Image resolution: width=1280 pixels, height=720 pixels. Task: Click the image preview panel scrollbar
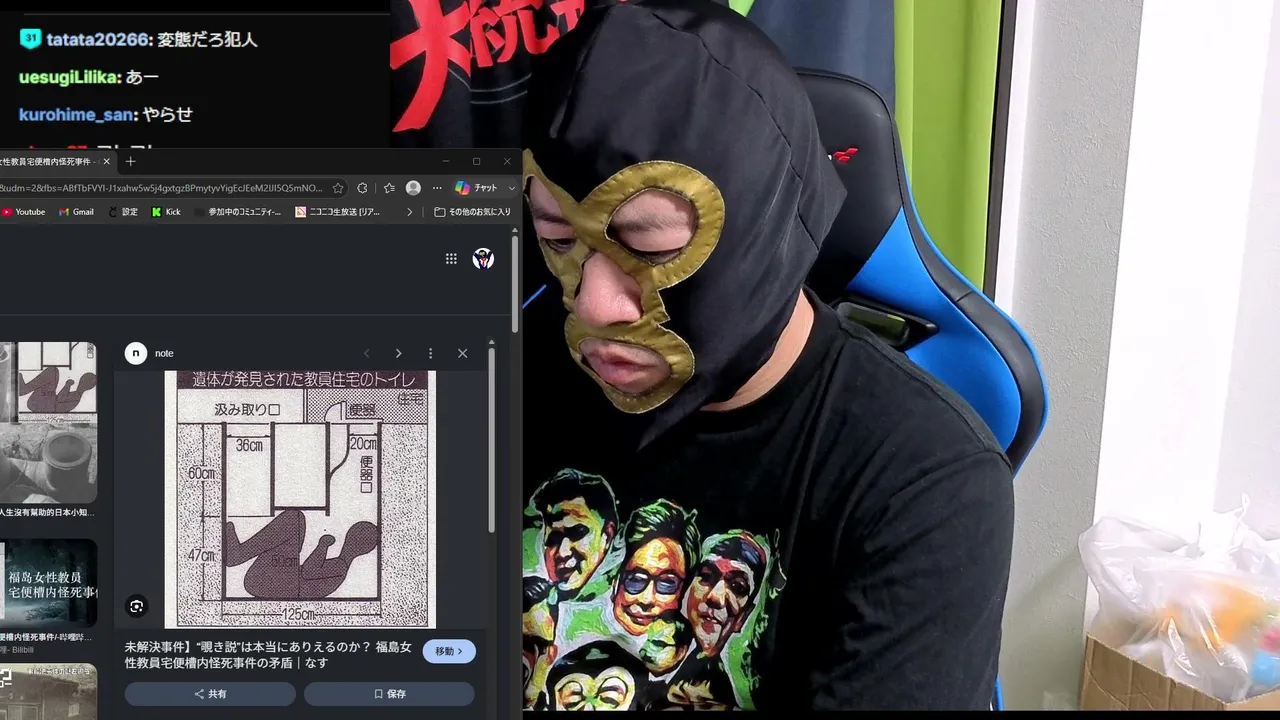click(x=491, y=440)
